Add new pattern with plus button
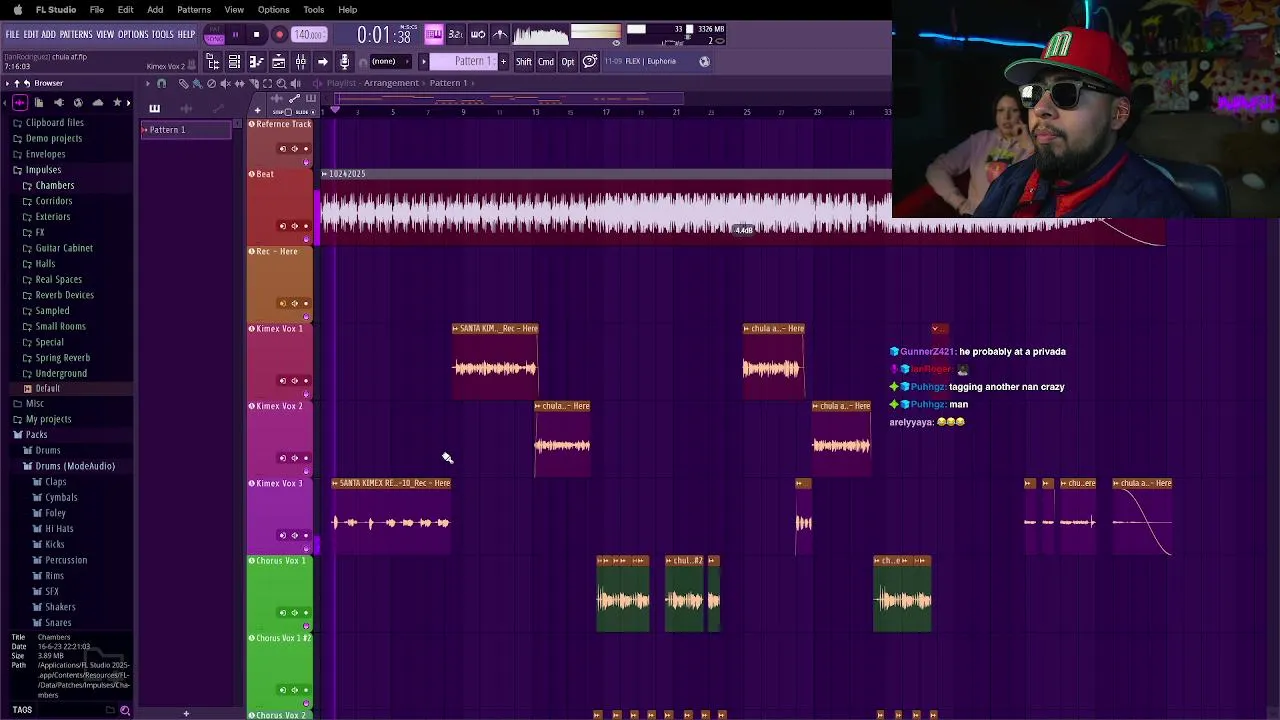Screen dimensions: 1280x720 pos(503,62)
